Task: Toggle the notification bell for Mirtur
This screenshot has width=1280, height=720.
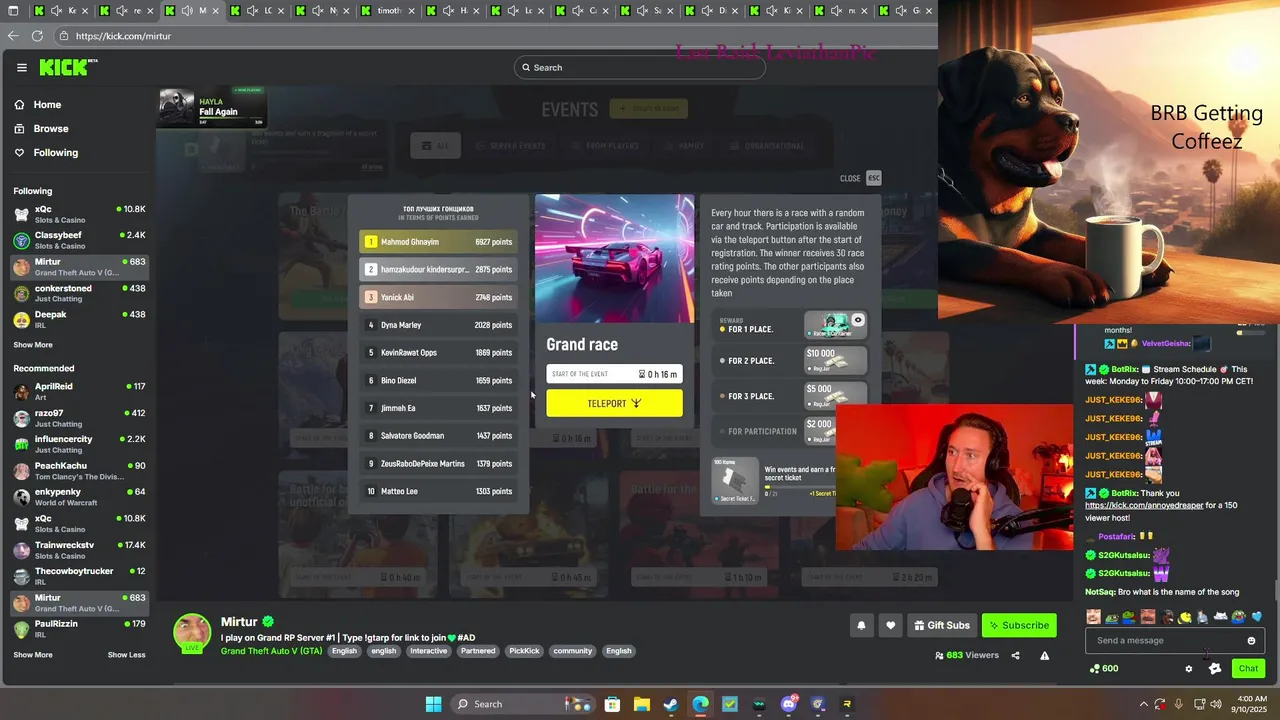Action: pyautogui.click(x=861, y=625)
